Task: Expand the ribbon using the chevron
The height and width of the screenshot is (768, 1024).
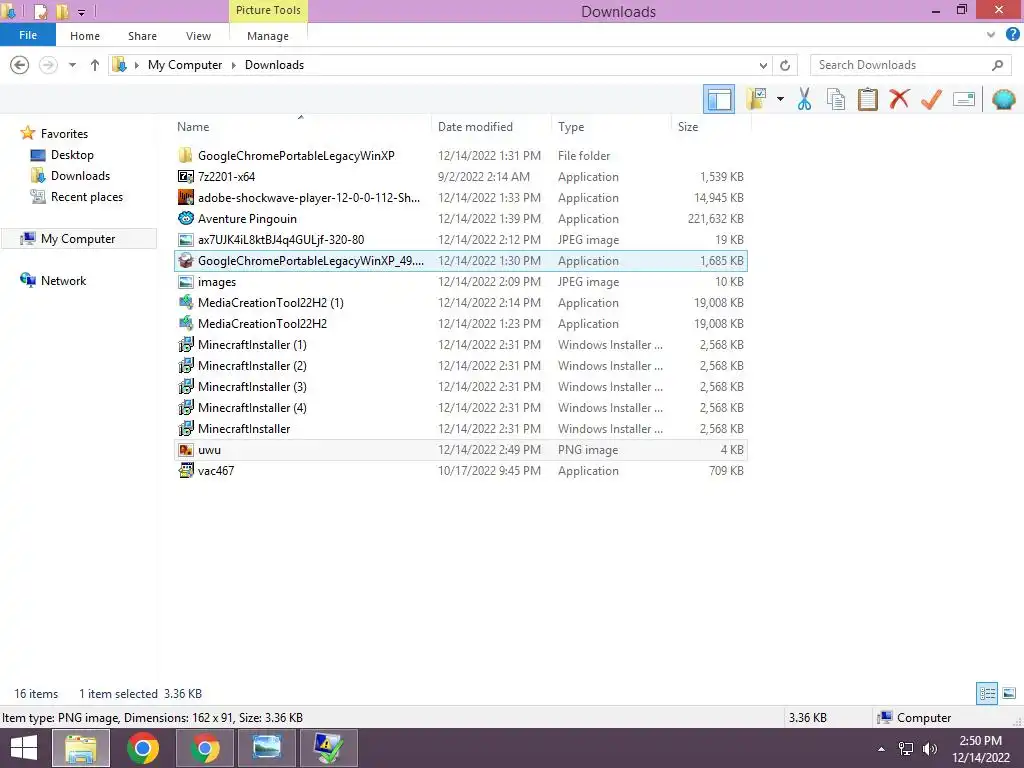Action: coord(991,35)
